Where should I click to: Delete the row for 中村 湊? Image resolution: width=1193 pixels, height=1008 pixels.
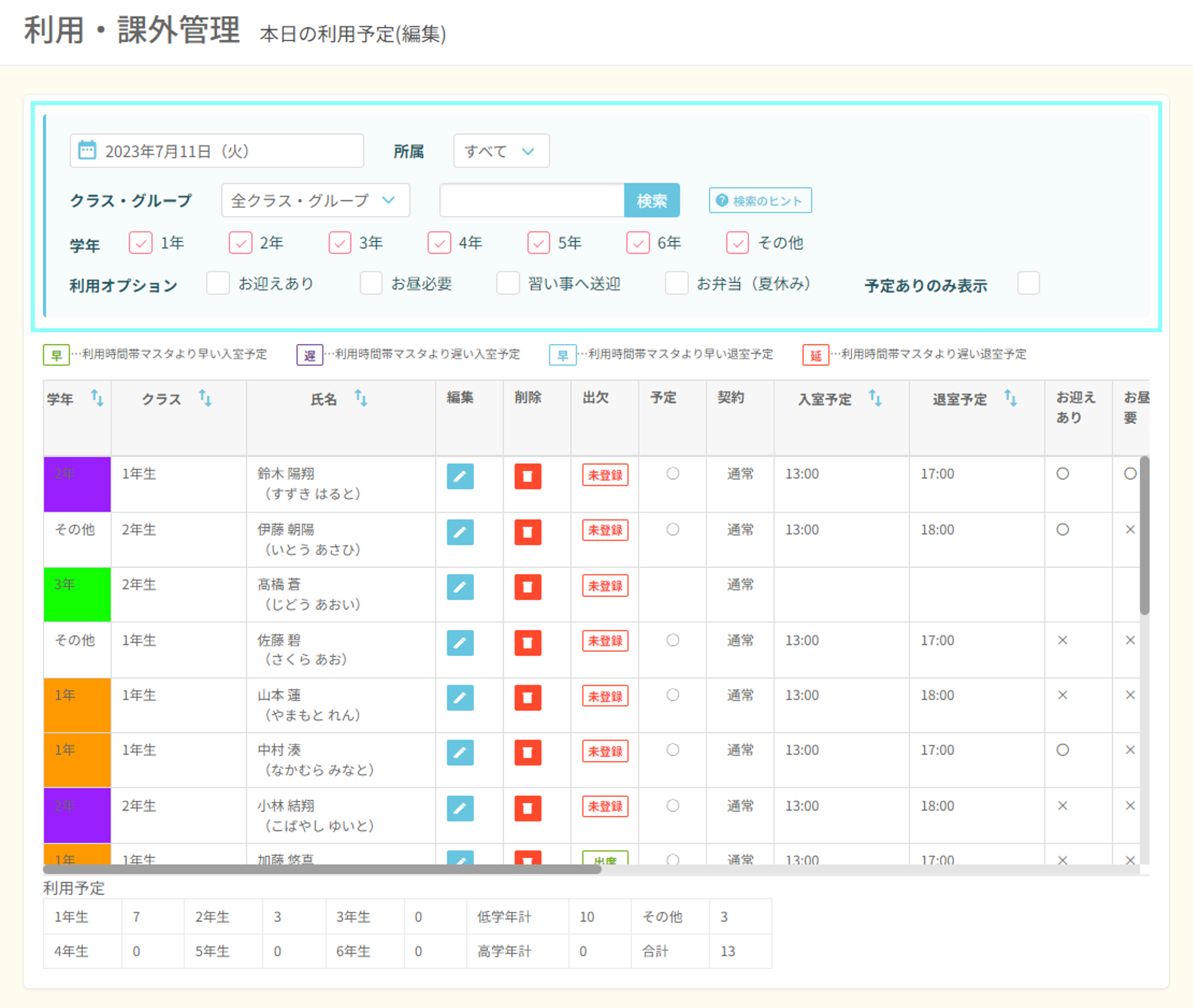pyautogui.click(x=528, y=752)
